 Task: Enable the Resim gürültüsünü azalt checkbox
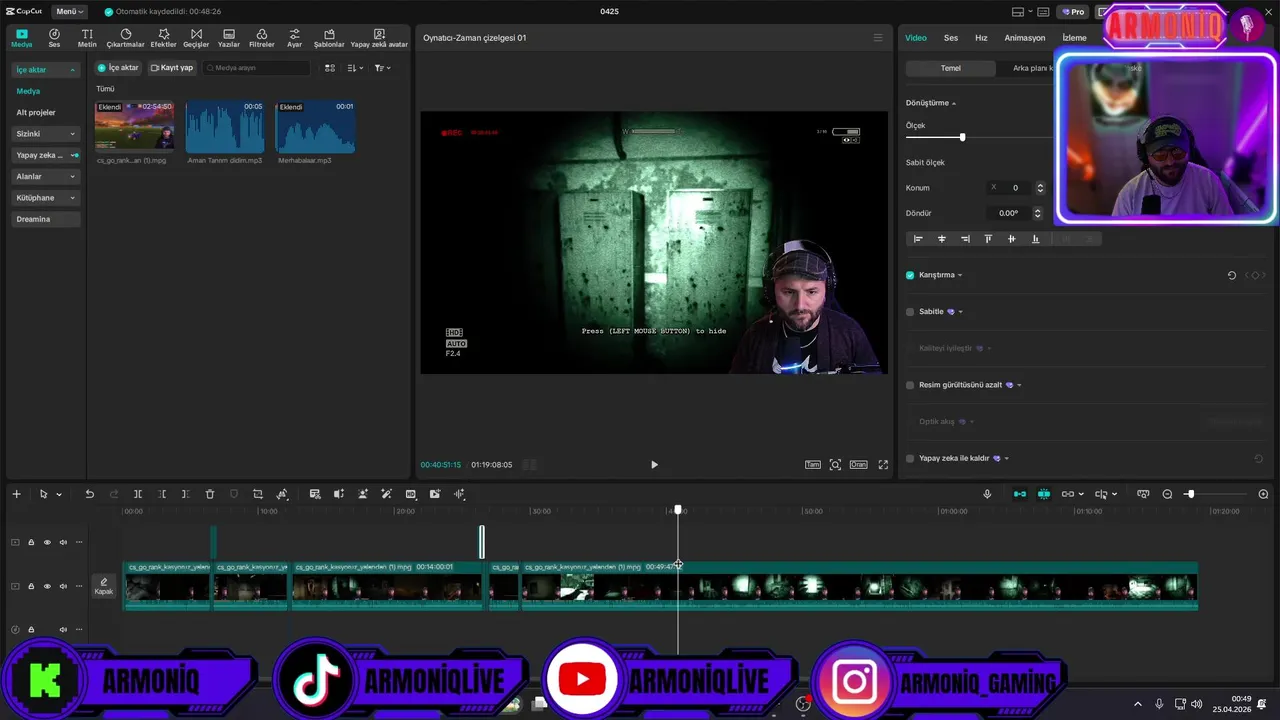[x=910, y=385]
